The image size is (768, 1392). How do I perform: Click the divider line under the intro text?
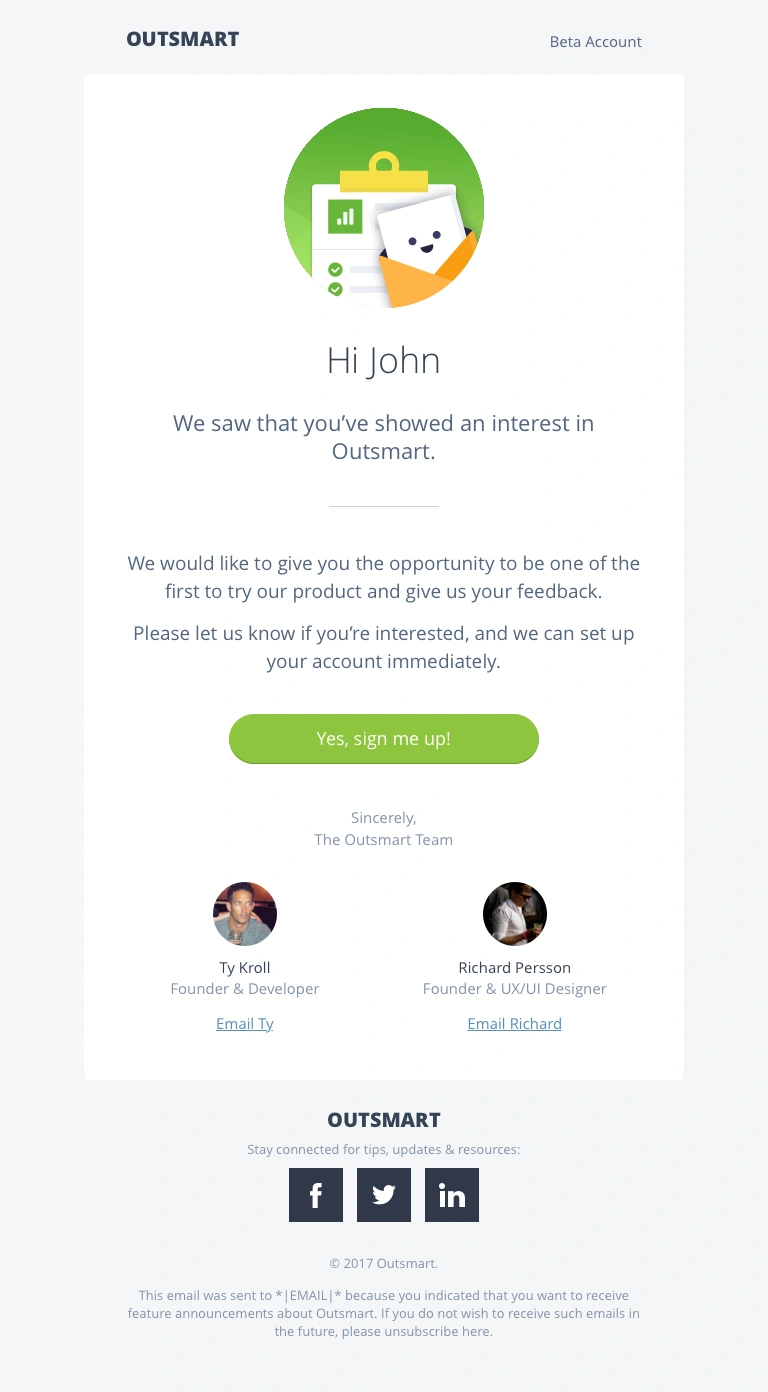coord(384,507)
